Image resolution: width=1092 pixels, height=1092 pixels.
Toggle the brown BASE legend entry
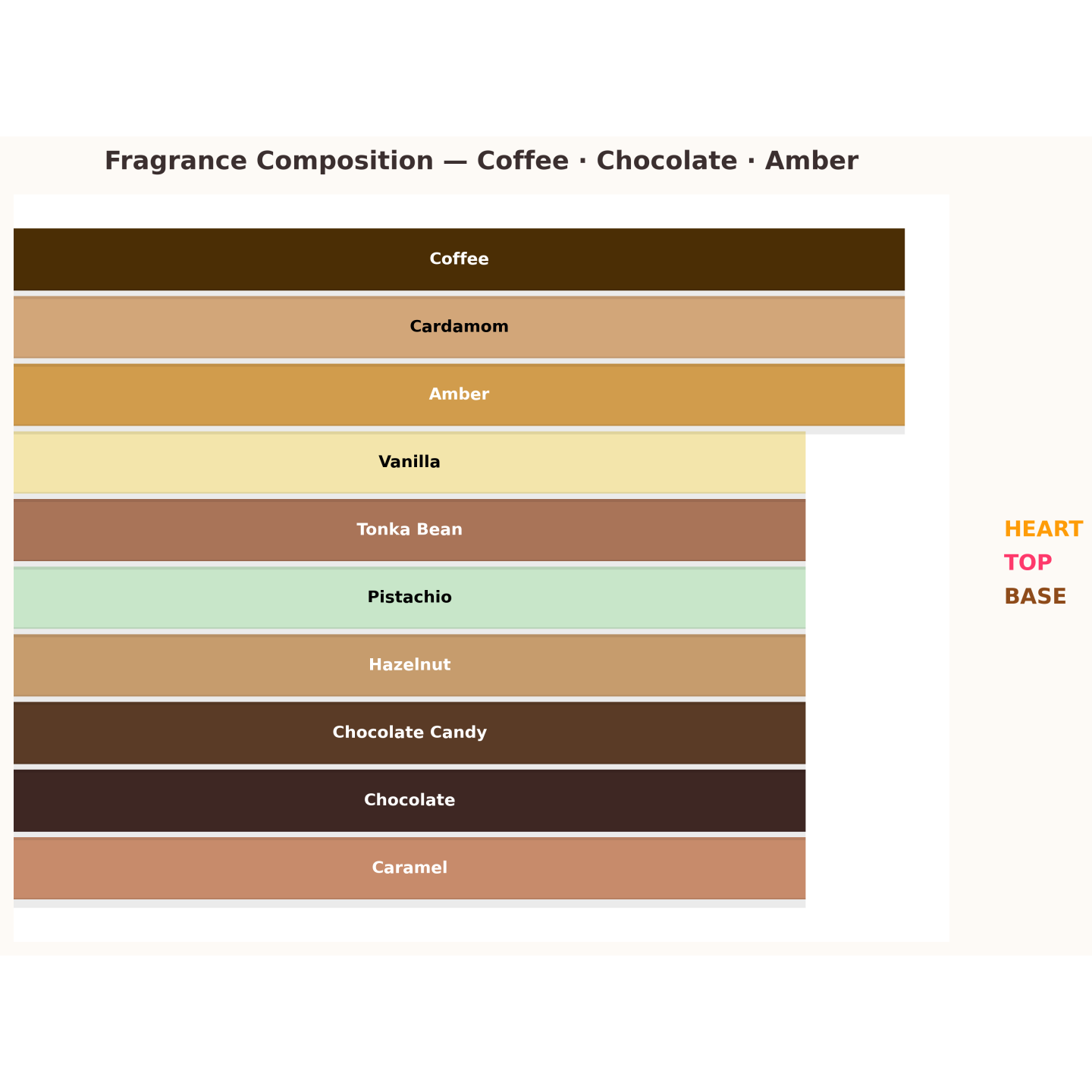pyautogui.click(x=1034, y=597)
